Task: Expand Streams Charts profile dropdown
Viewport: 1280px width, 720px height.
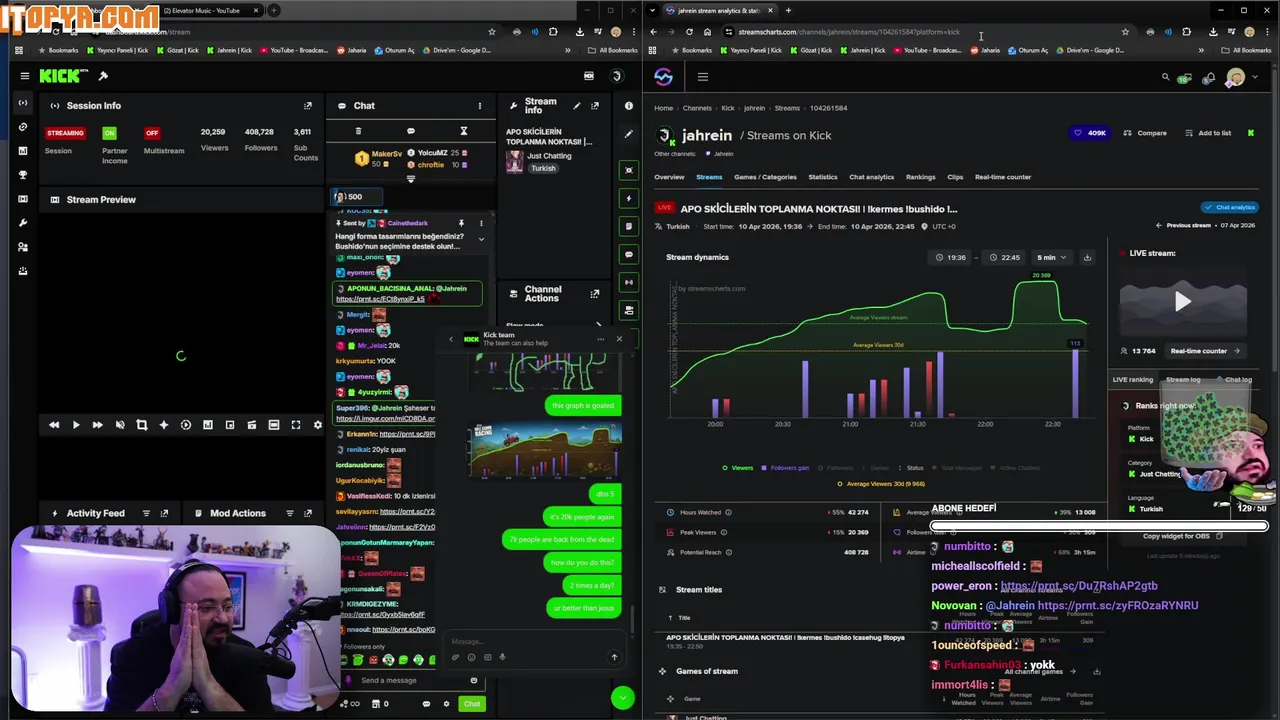Action: pyautogui.click(x=1256, y=77)
